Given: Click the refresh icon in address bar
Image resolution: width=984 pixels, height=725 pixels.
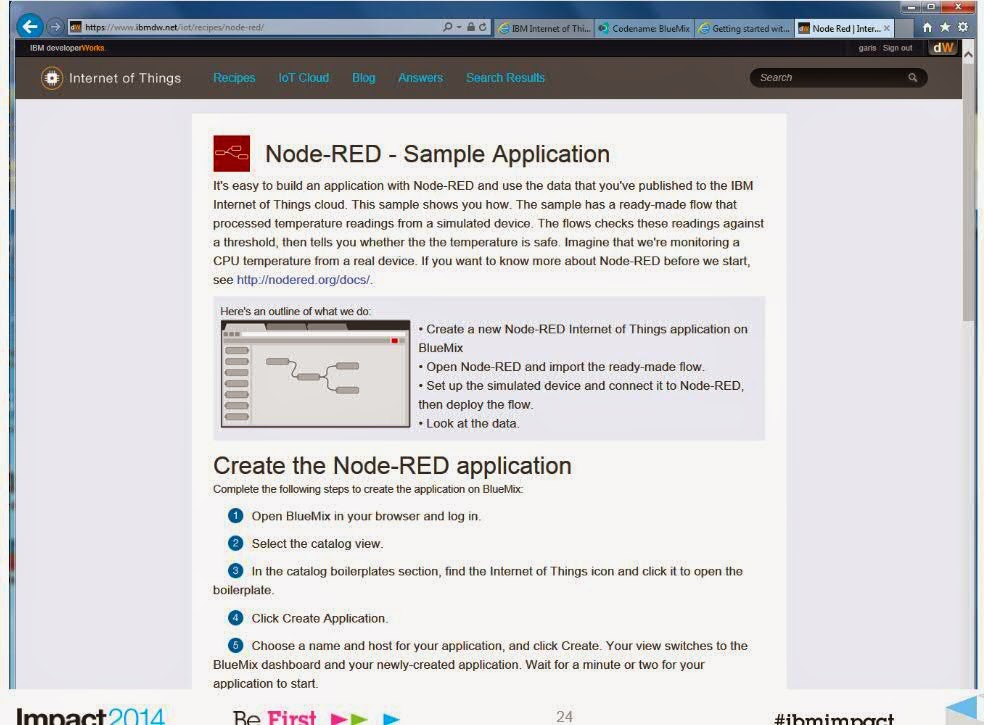Looking at the screenshot, I should pyautogui.click(x=483, y=27).
